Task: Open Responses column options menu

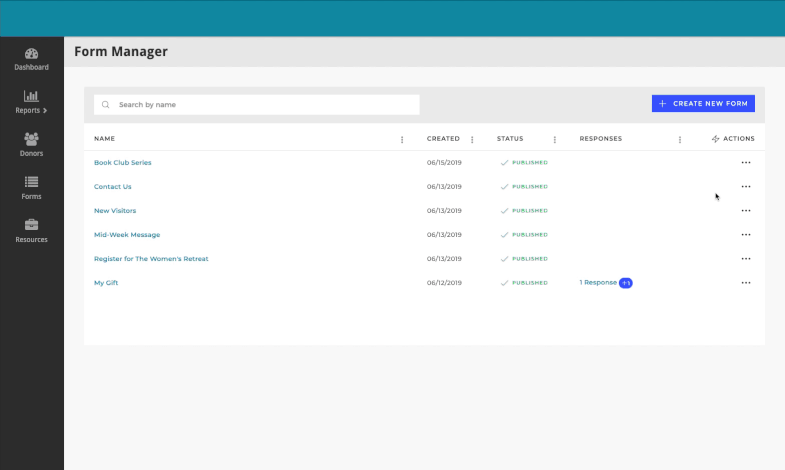Action: click(679, 140)
